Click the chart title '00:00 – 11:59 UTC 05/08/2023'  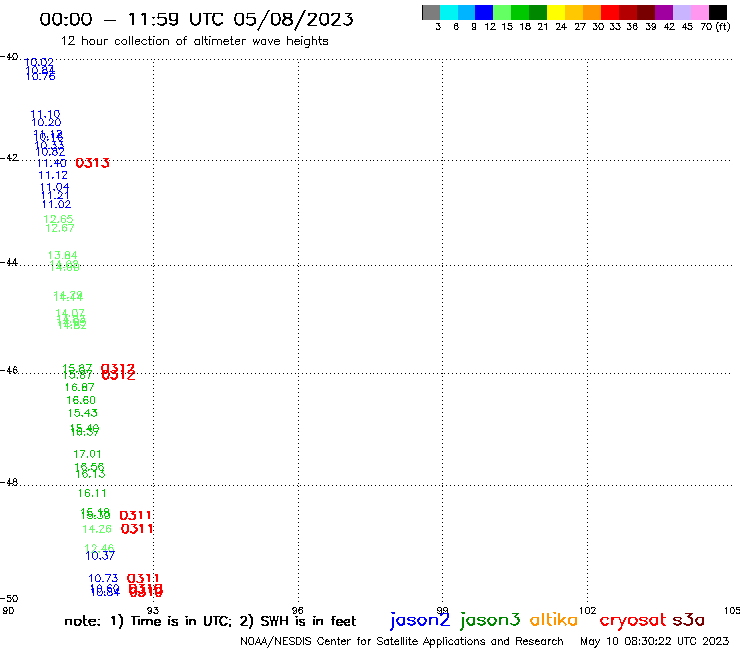click(196, 19)
